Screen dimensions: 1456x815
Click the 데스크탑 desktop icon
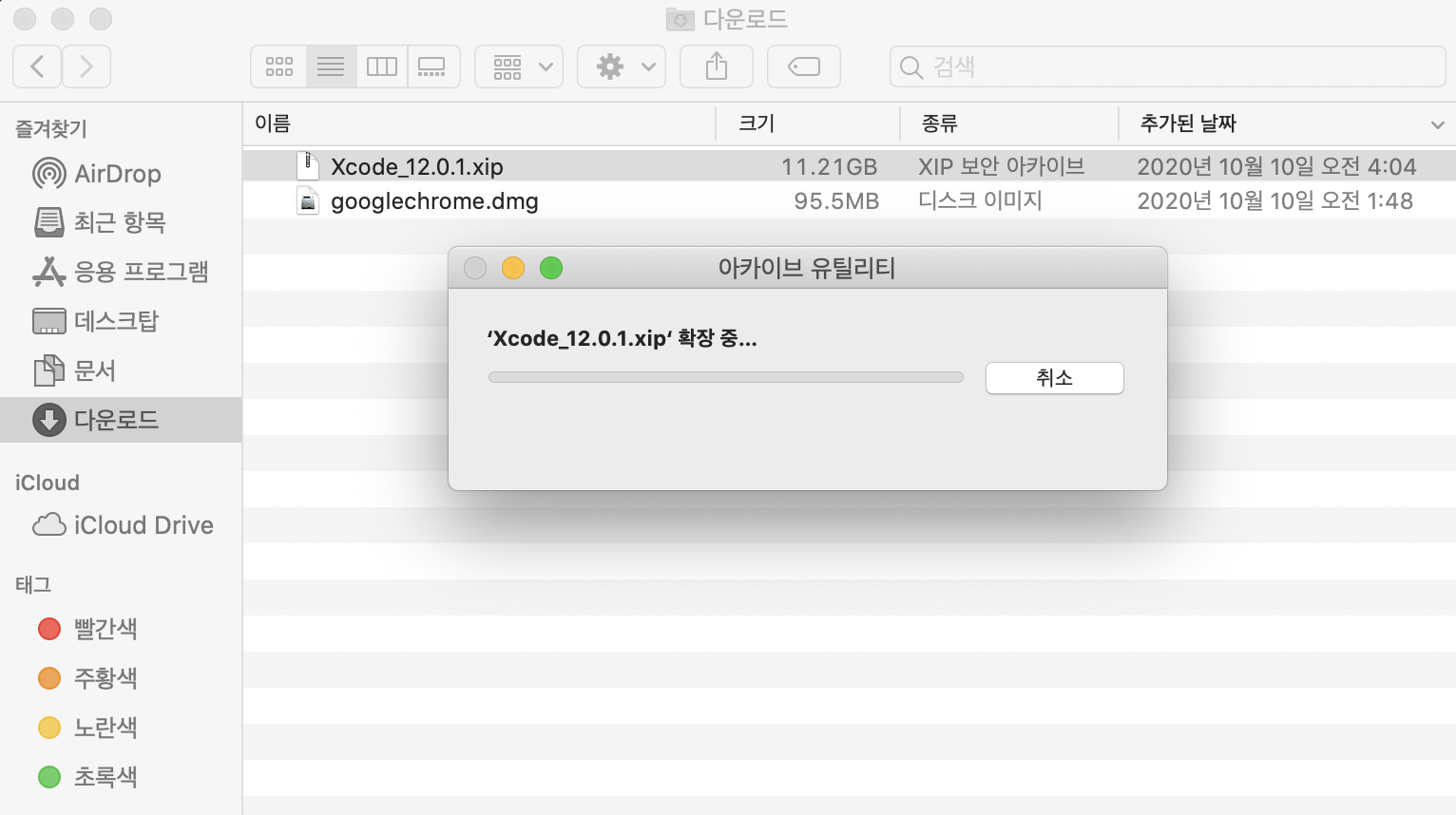(49, 321)
